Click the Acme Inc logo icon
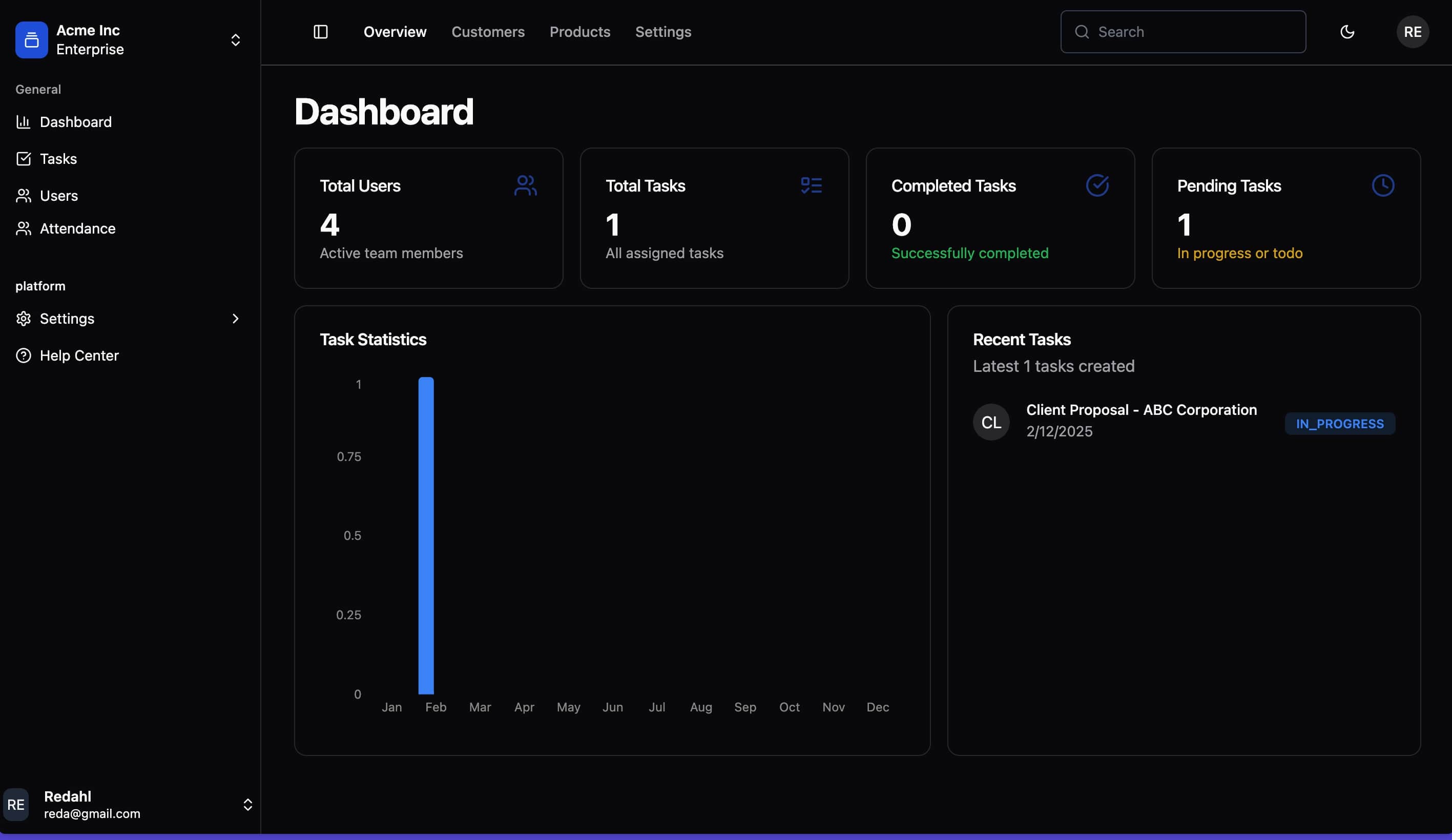1452x840 pixels. (x=32, y=40)
